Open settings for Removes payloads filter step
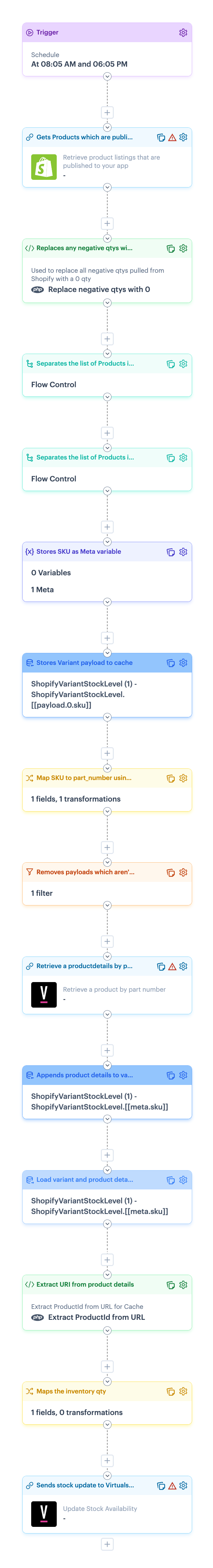Image resolution: width=213 pixels, height=1568 pixels. click(x=183, y=872)
